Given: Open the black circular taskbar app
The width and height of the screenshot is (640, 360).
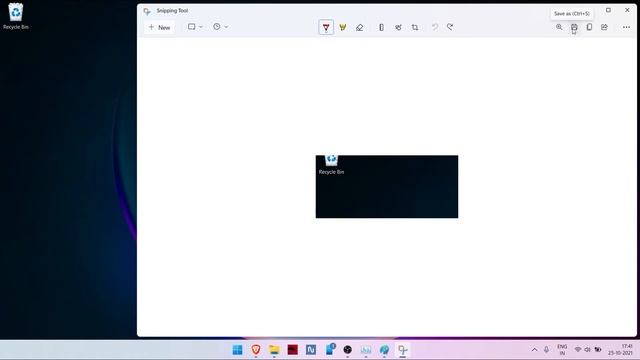Looking at the screenshot, I should point(347,350).
